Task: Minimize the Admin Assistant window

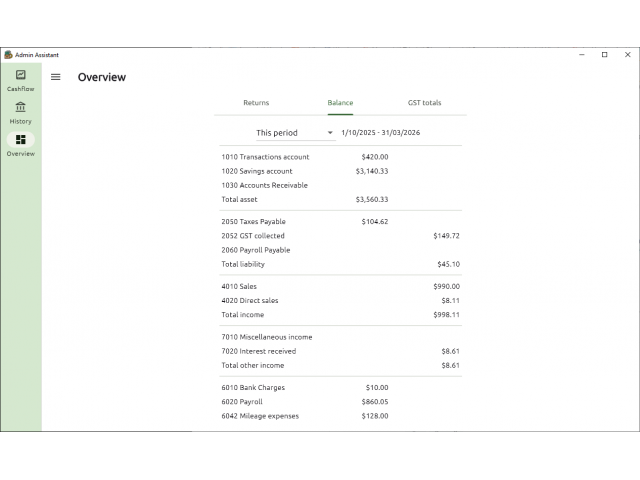Action: (x=582, y=54)
